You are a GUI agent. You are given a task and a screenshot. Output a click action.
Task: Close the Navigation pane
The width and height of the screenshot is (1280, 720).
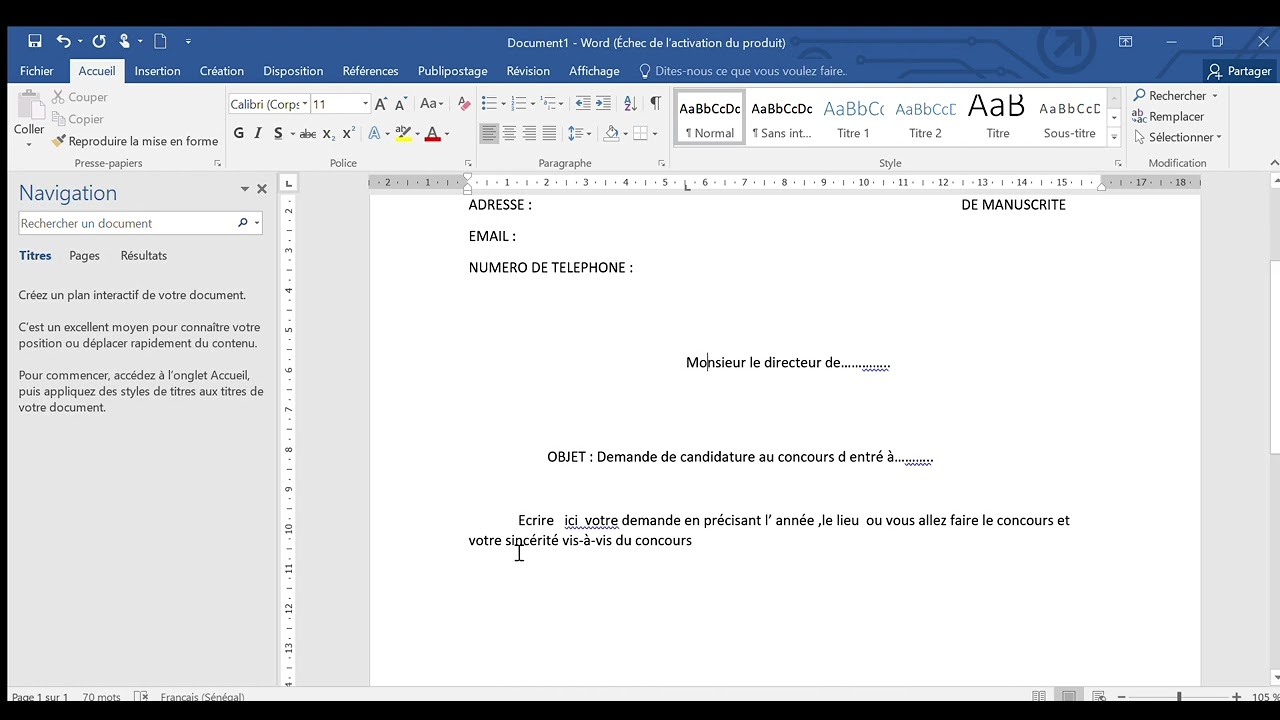pos(262,189)
